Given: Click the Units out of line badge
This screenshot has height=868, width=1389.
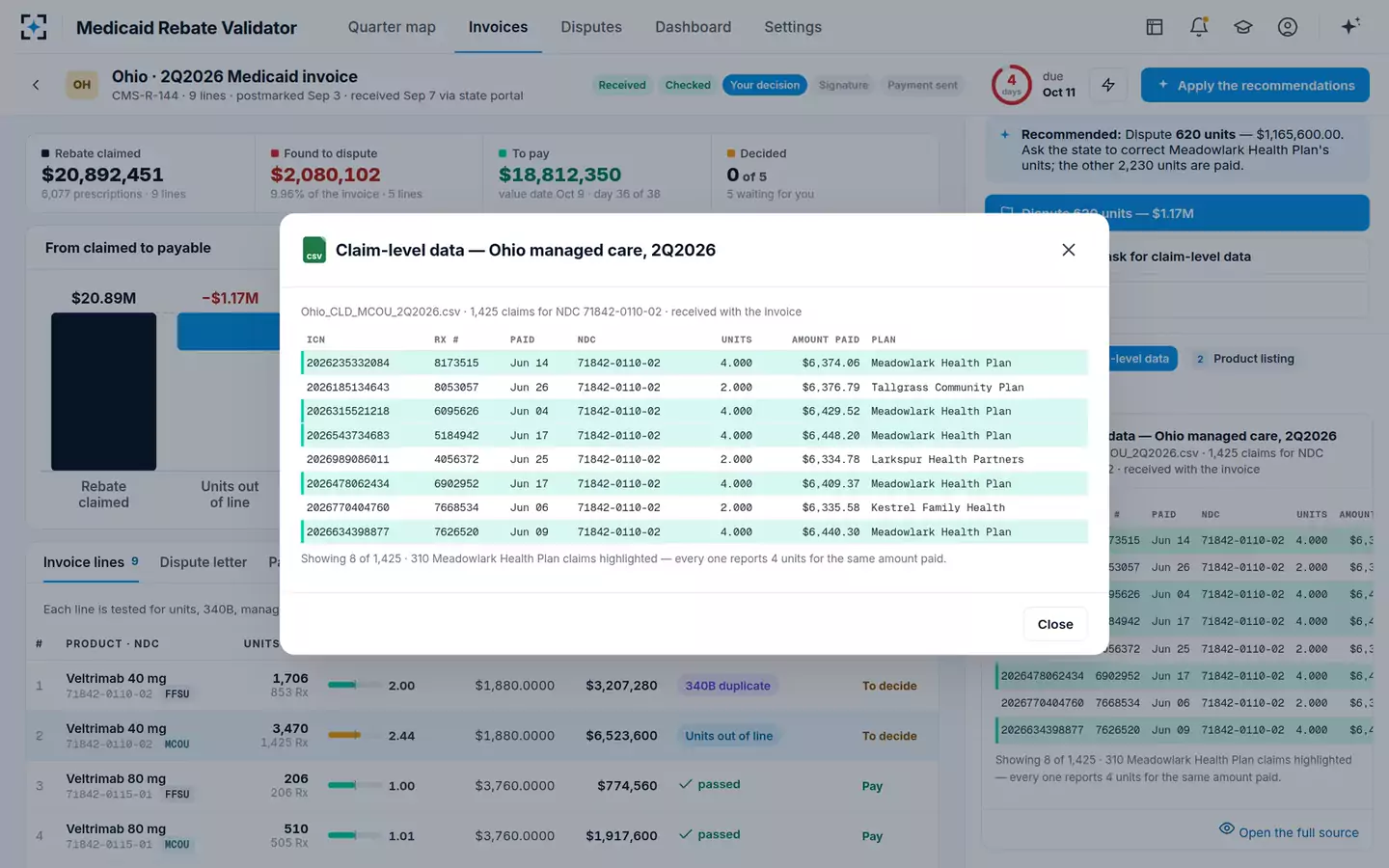Looking at the screenshot, I should (x=729, y=736).
